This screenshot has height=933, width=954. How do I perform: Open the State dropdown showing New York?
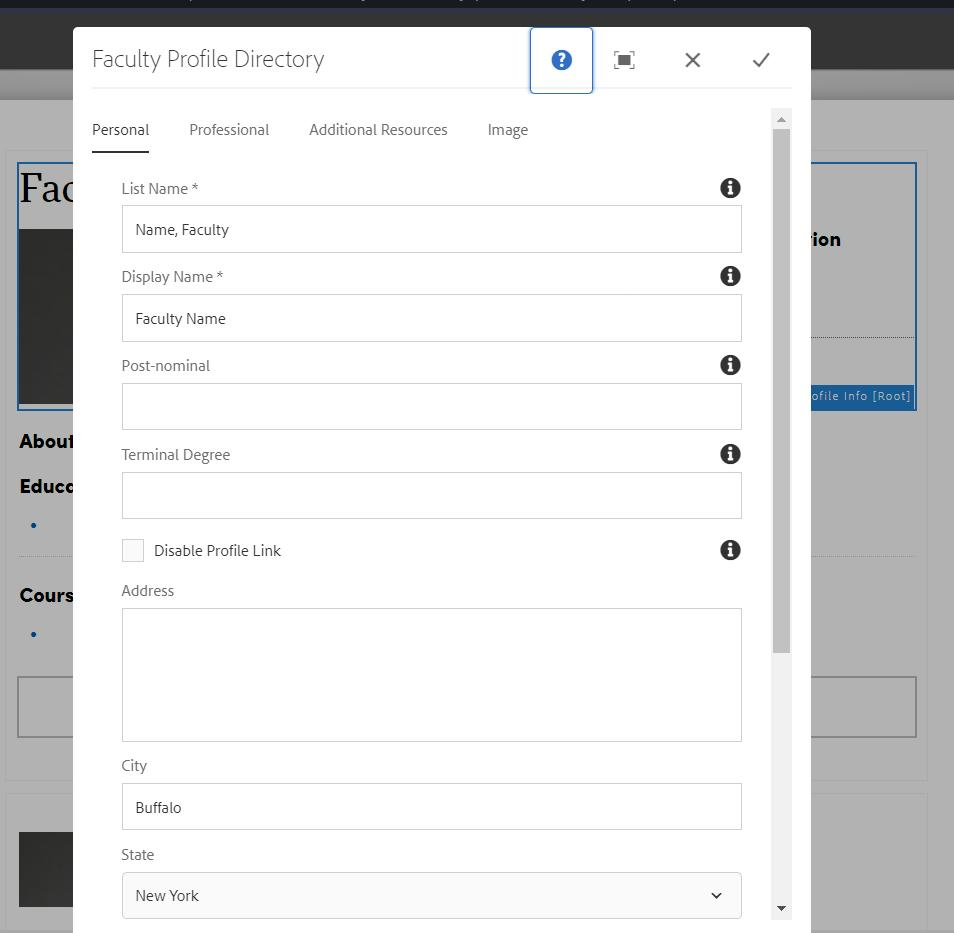click(x=431, y=895)
